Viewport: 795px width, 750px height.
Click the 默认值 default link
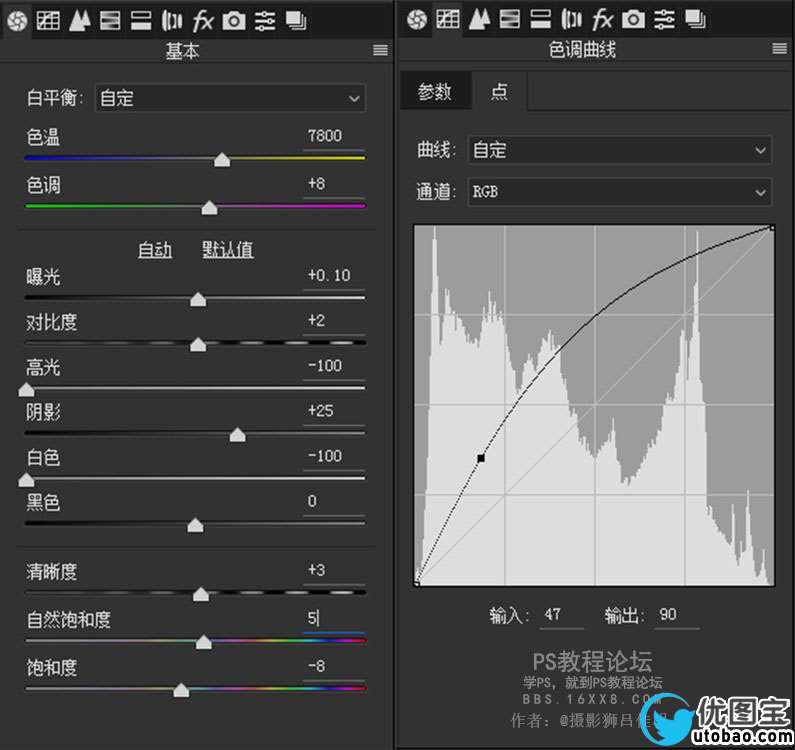[228, 250]
